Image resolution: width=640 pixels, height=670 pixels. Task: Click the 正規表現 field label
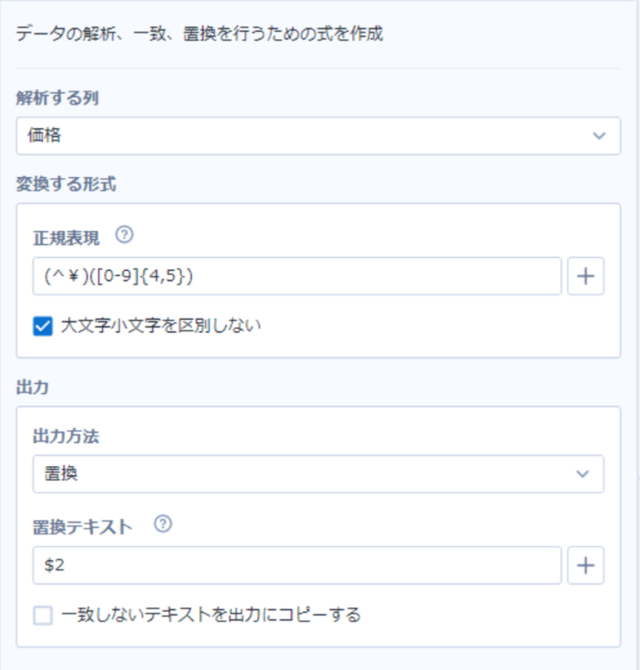pyautogui.click(x=66, y=238)
